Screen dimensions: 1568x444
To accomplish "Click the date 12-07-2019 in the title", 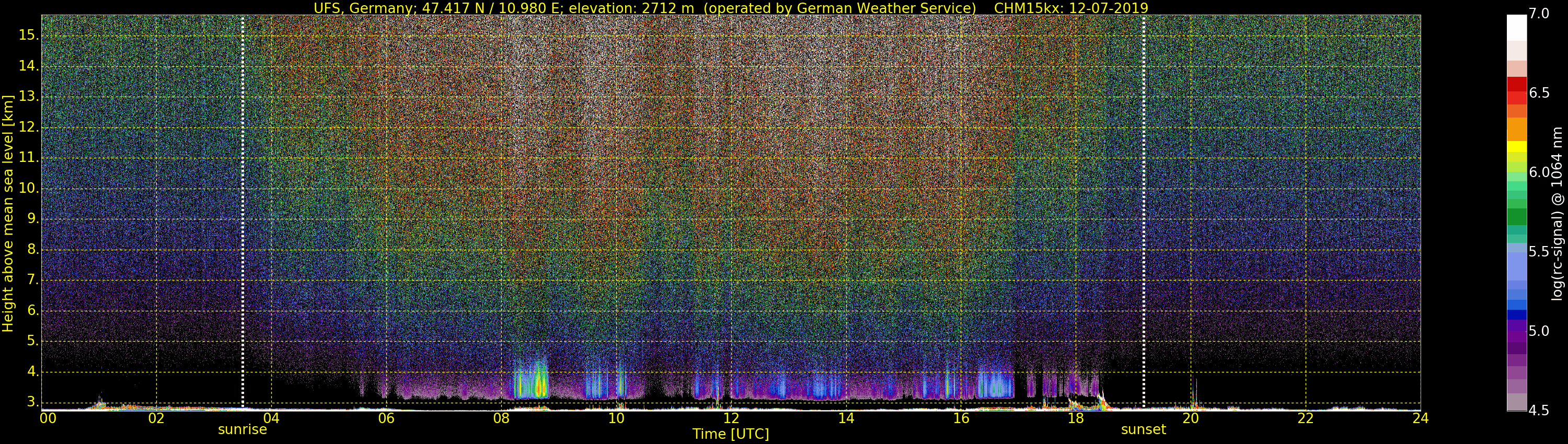I will point(1109,8).
